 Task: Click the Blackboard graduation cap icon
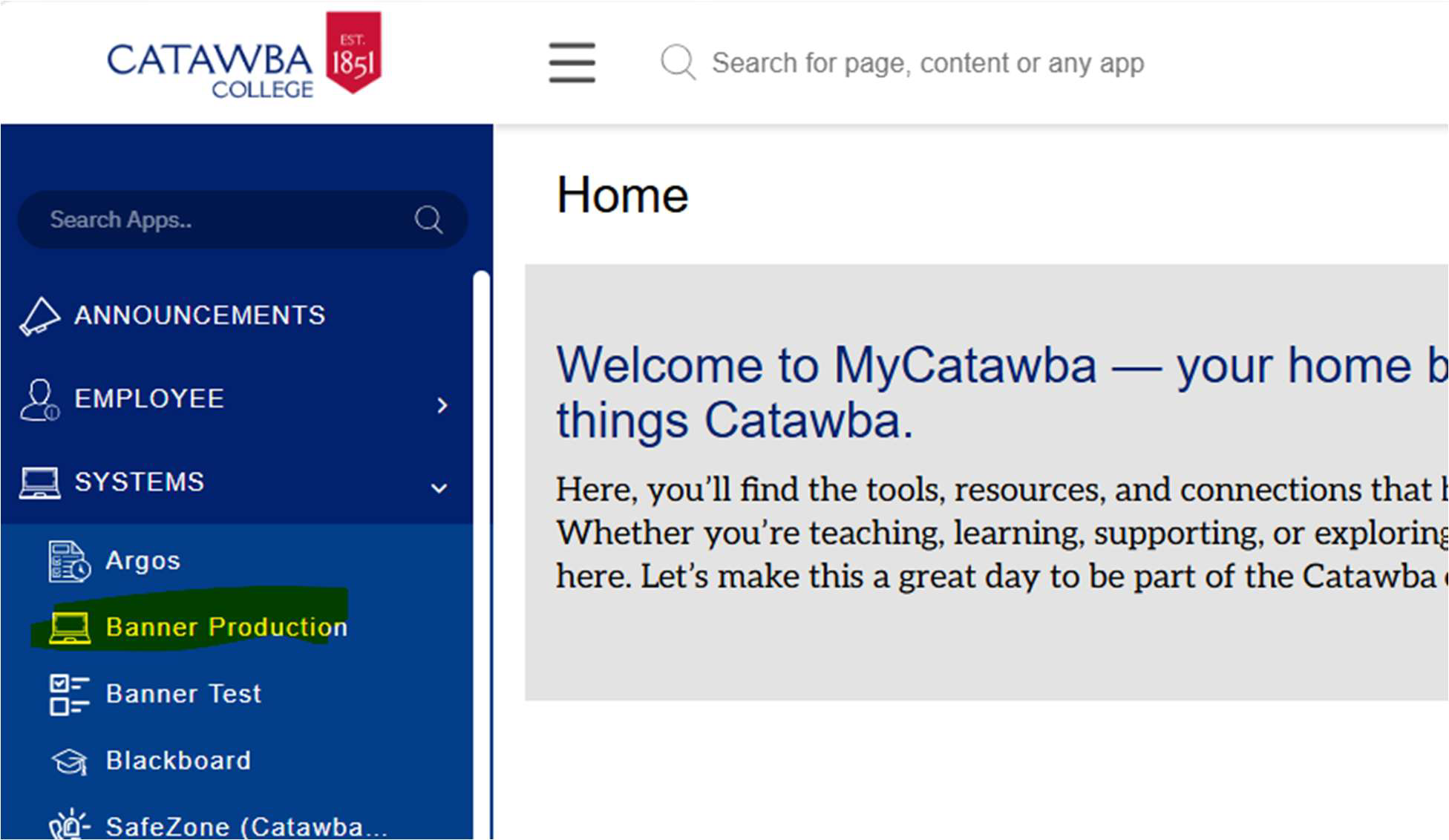pos(69,761)
